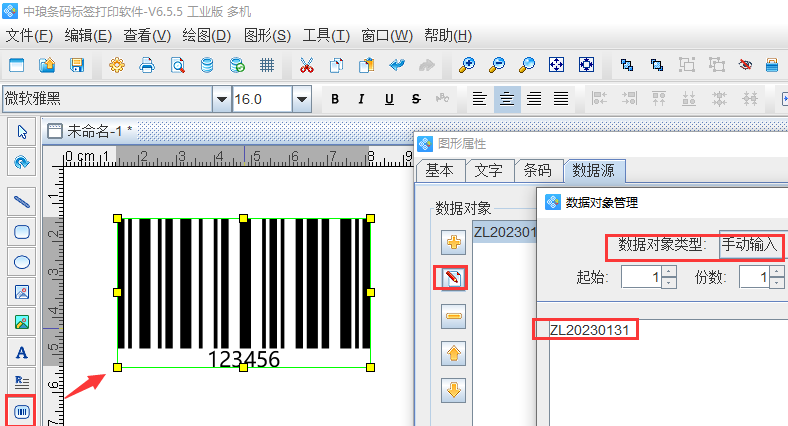
Task: Decrease the 起始 spinner value
Action: tap(668, 283)
